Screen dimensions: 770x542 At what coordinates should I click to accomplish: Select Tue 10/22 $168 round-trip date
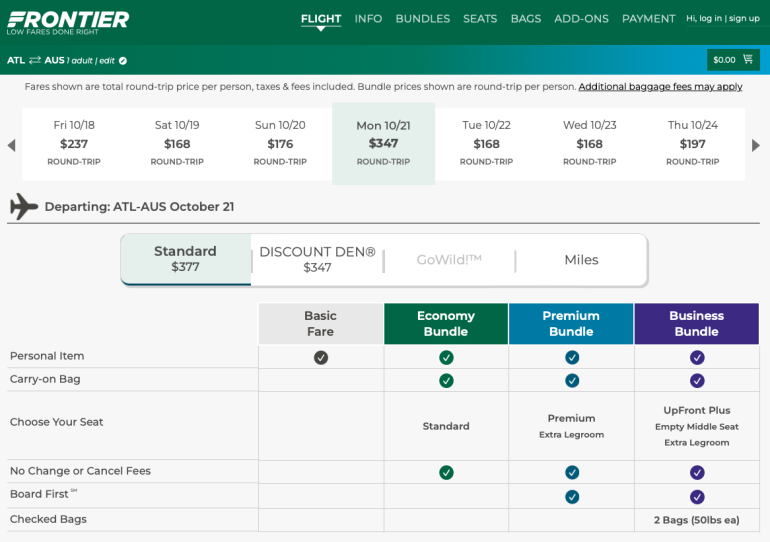[487, 143]
